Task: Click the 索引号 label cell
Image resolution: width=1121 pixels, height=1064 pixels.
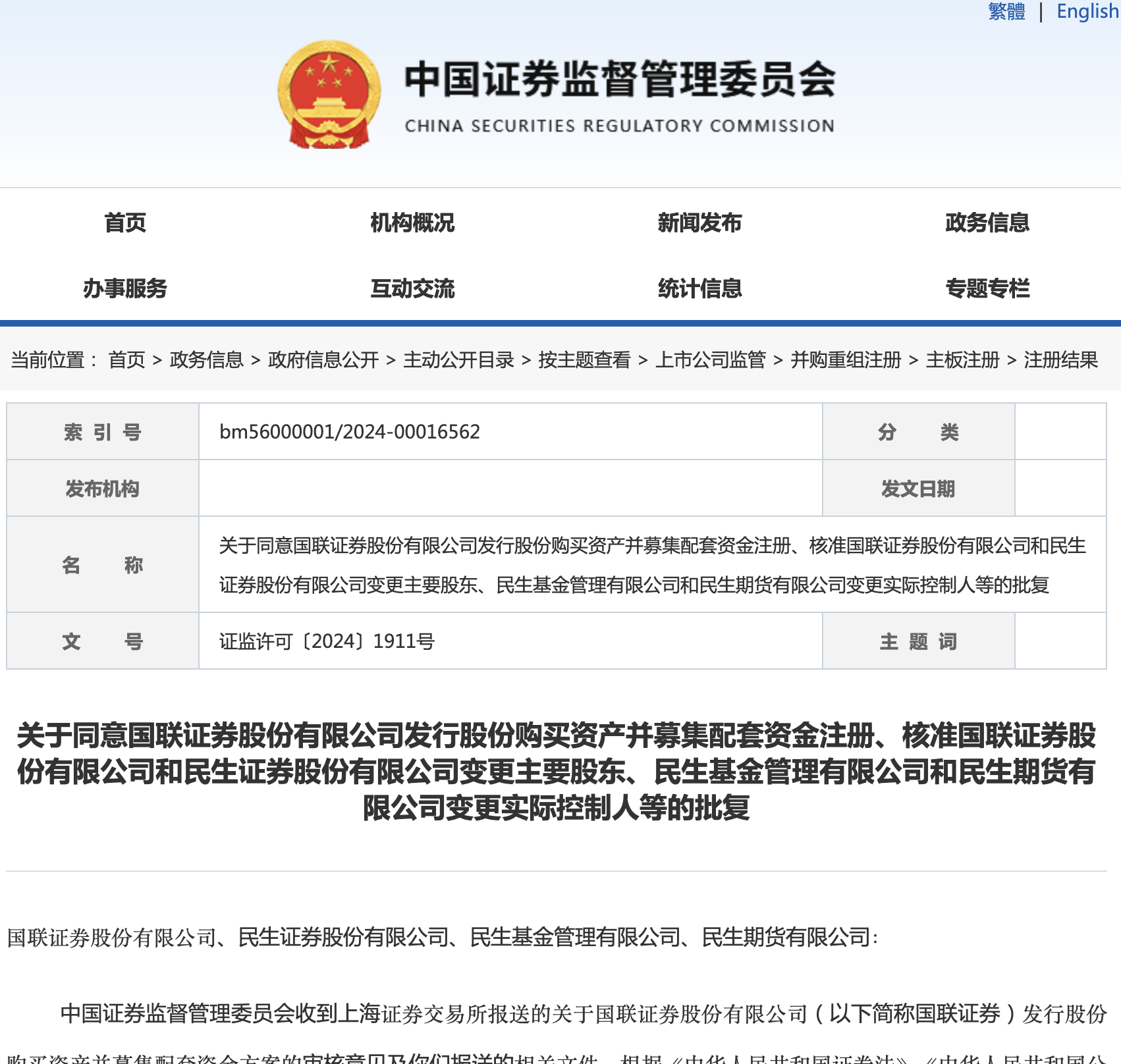Action: tap(103, 432)
